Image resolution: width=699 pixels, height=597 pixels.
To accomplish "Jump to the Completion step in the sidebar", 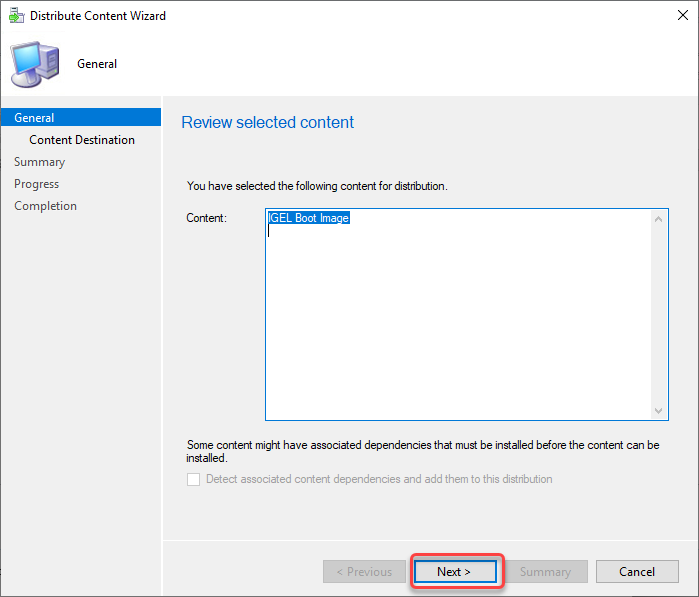I will tap(45, 206).
